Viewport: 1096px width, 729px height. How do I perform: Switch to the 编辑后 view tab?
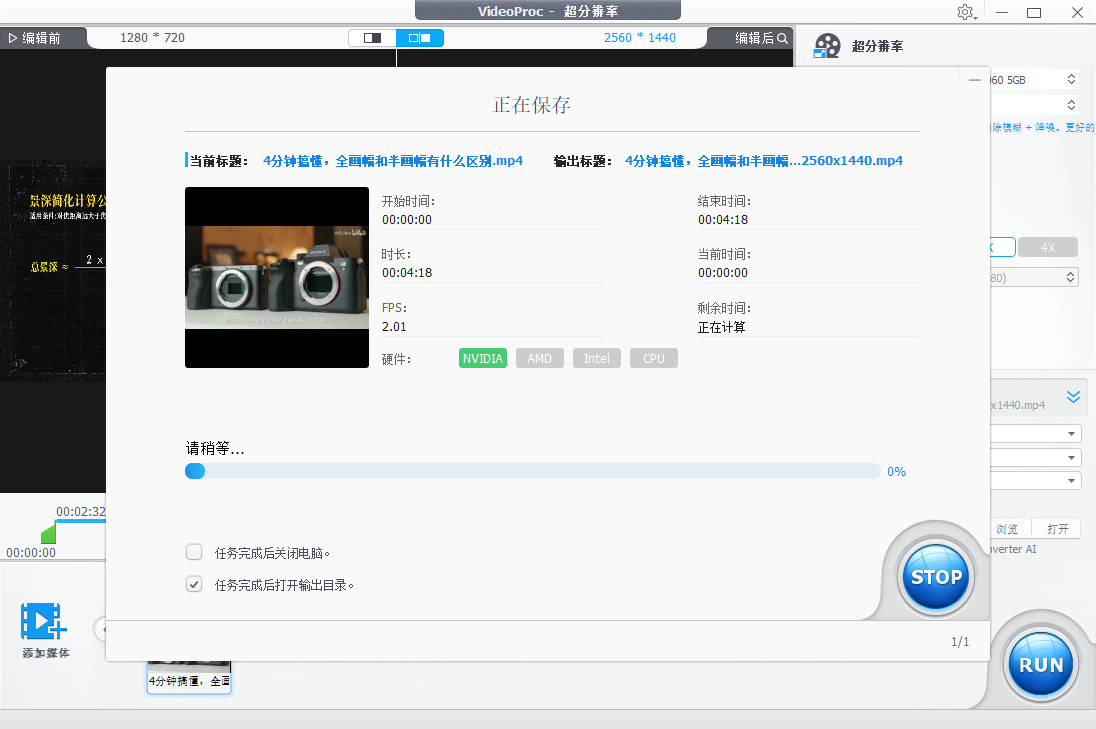pyautogui.click(x=754, y=38)
